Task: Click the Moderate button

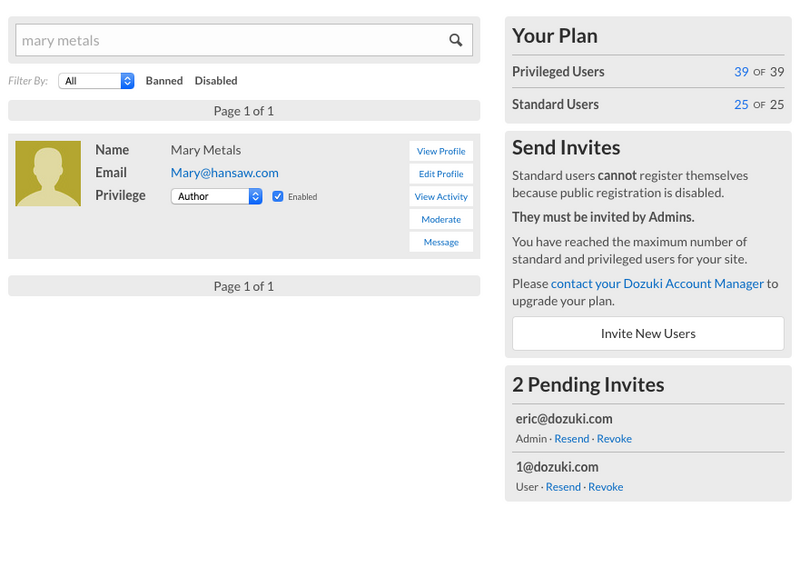Action: (x=441, y=219)
